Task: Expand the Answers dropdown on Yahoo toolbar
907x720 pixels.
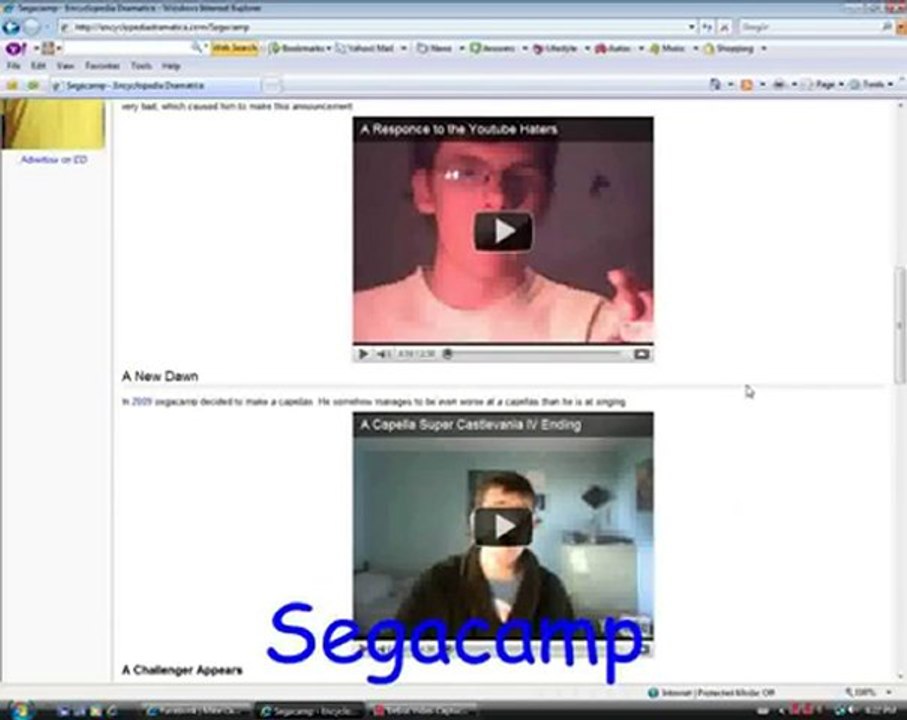Action: (525, 49)
